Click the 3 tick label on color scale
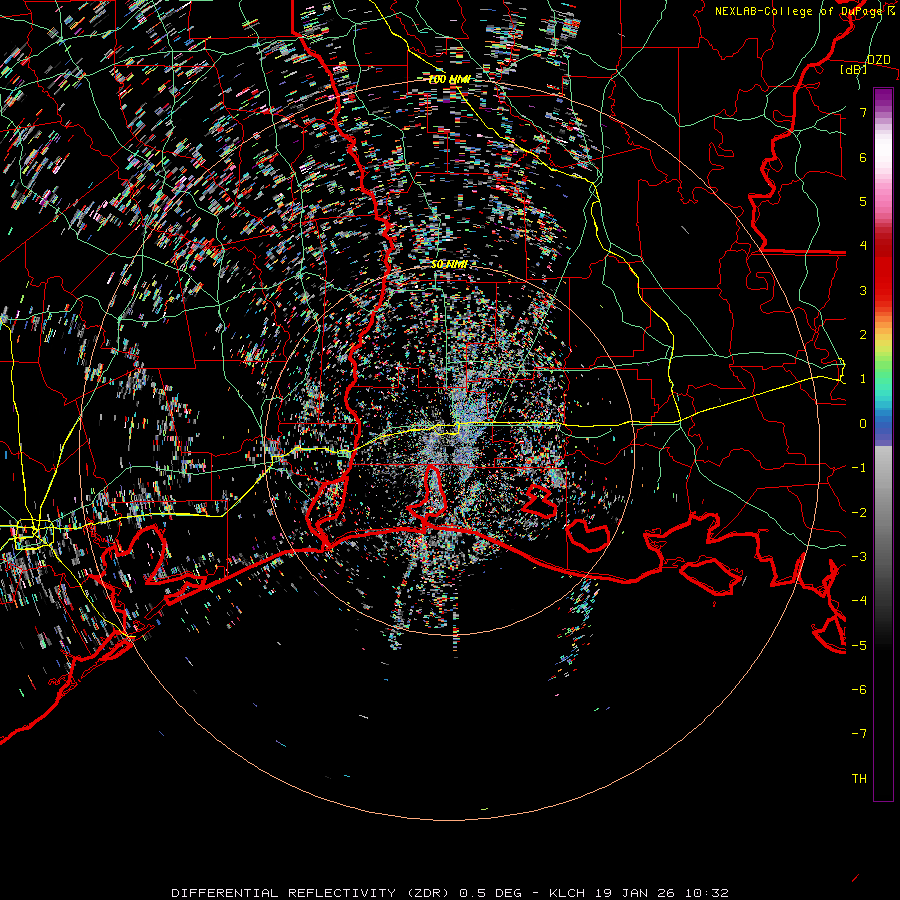Viewport: 900px width, 900px height. tap(863, 290)
